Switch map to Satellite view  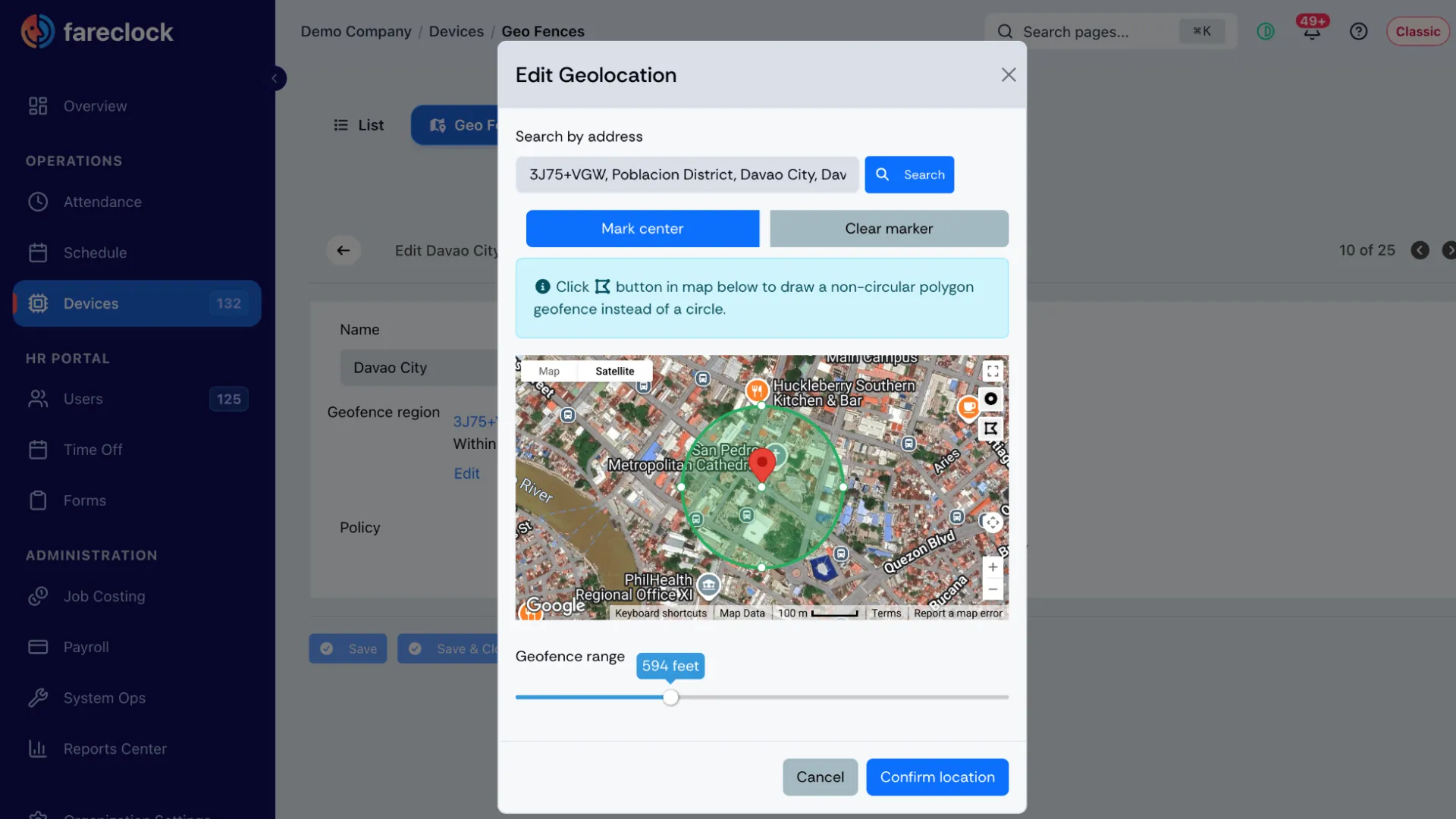pos(614,371)
